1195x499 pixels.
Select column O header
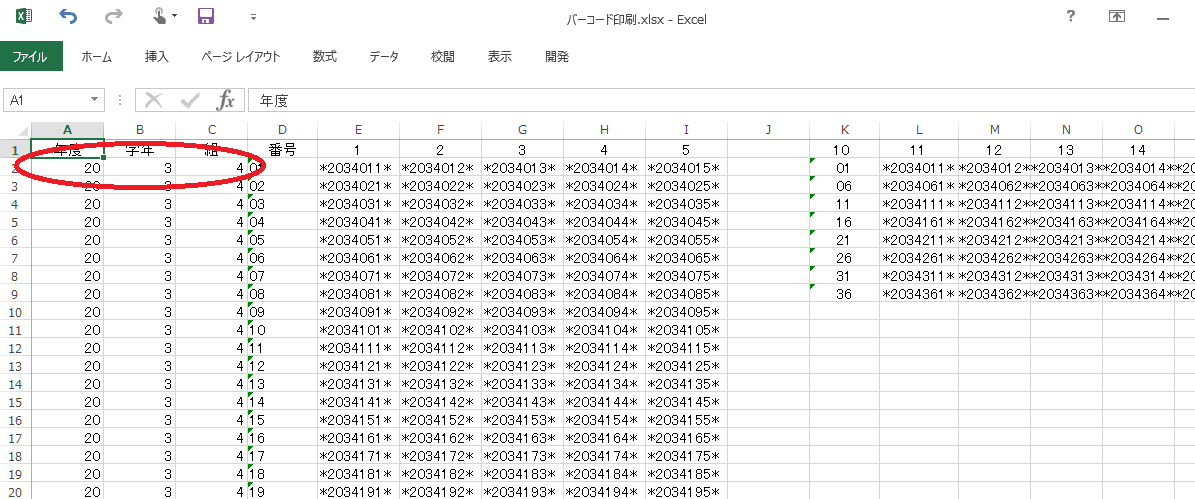tap(1138, 130)
